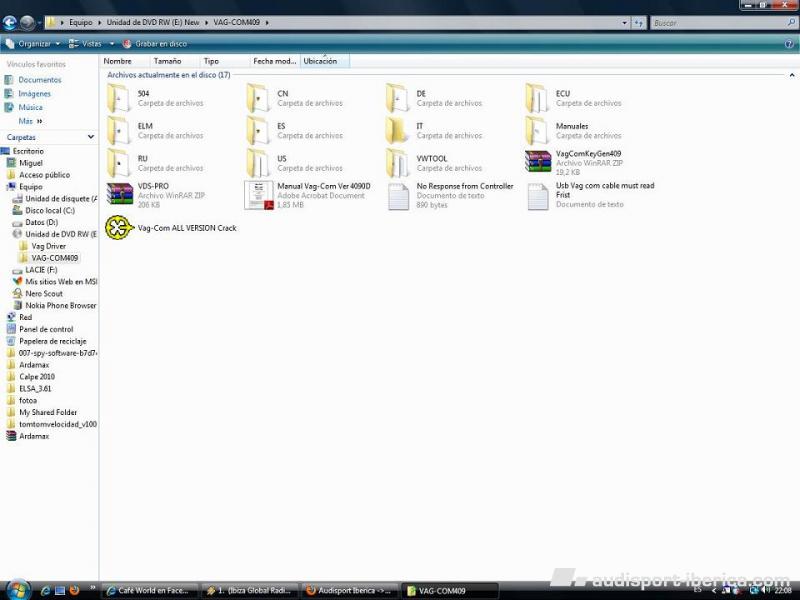Select Vag Driver folder in tree
The height and width of the screenshot is (600, 800).
pyautogui.click(x=43, y=246)
